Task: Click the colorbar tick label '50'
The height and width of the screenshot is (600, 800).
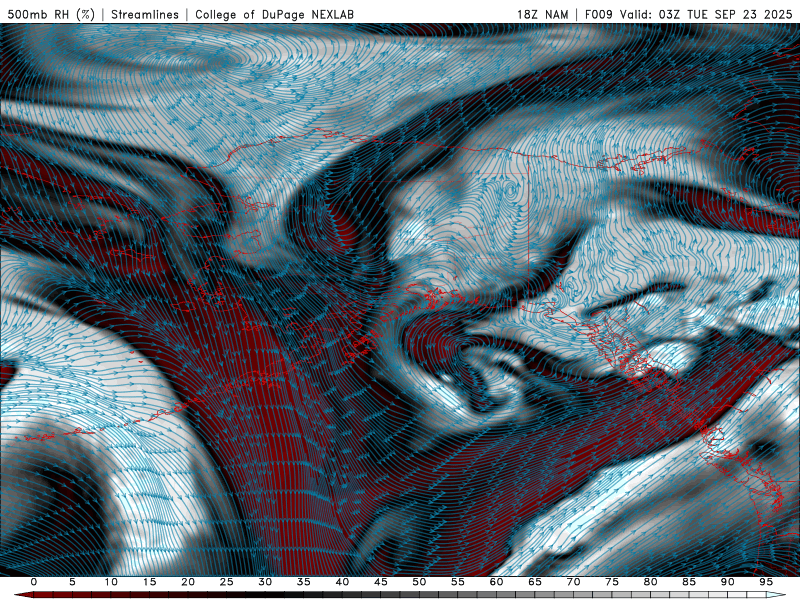Action: 419,582
